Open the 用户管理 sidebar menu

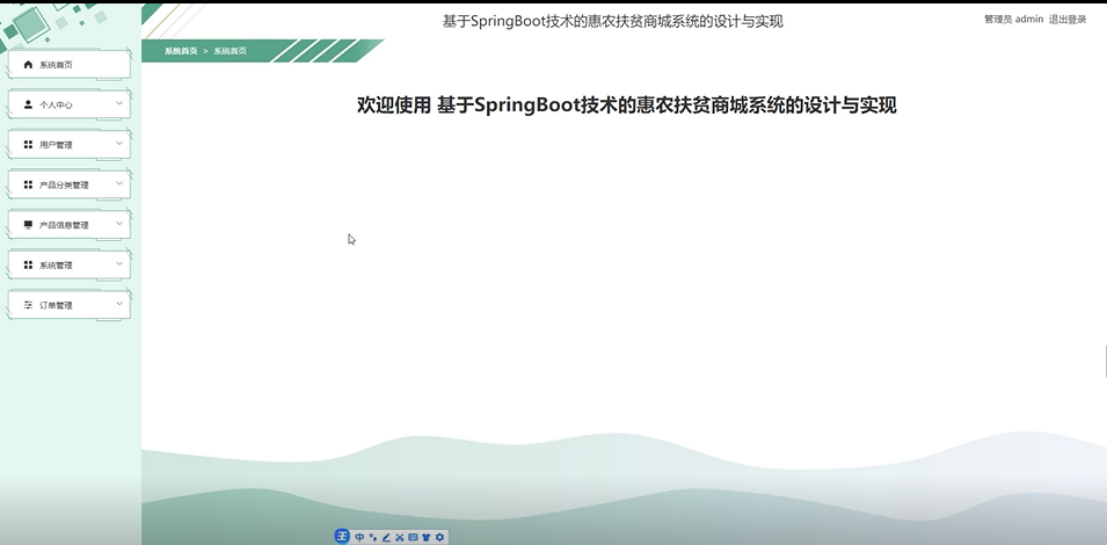[69, 145]
